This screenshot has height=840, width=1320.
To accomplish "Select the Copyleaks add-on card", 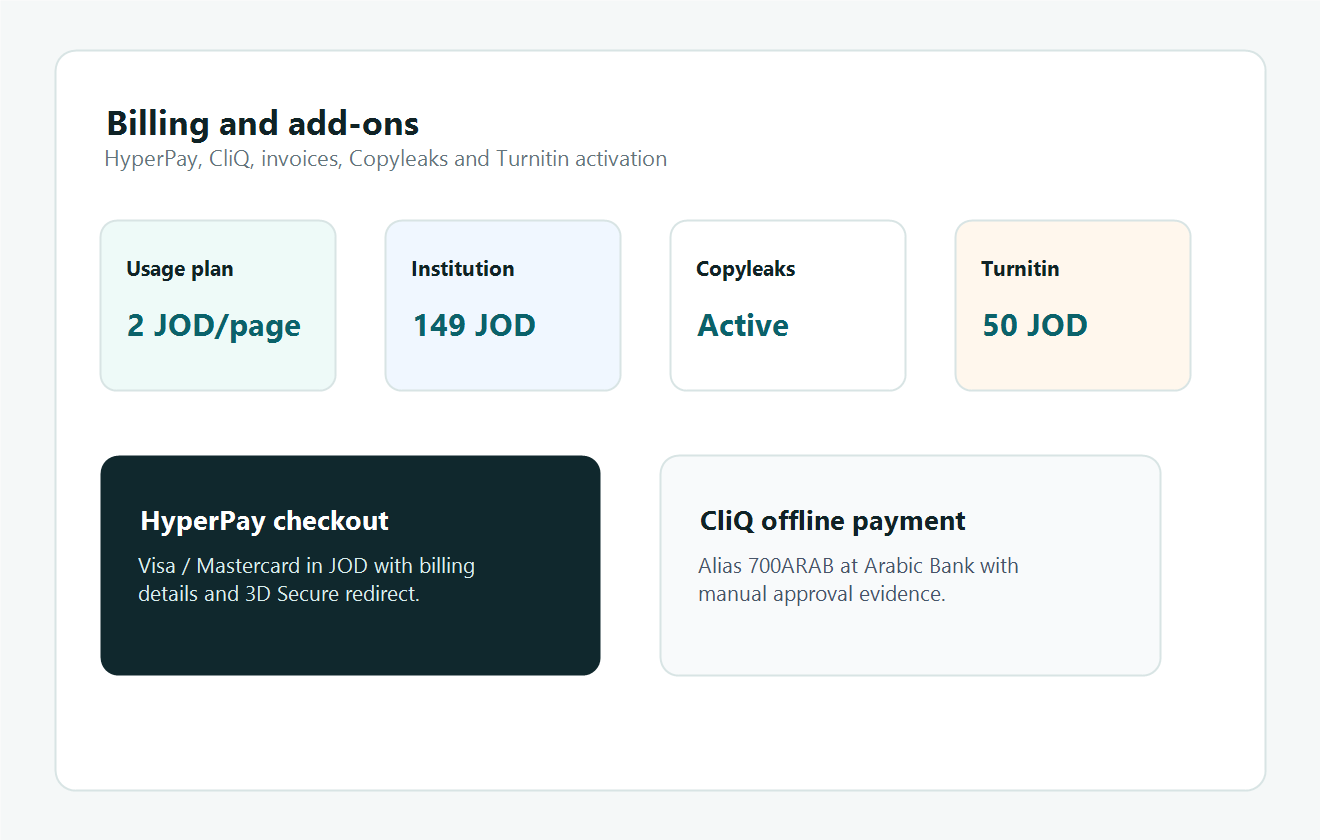I will point(788,305).
